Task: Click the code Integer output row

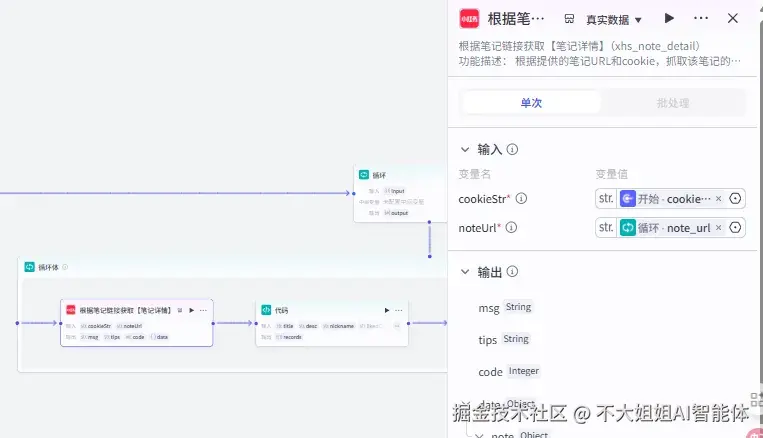Action: coord(509,371)
